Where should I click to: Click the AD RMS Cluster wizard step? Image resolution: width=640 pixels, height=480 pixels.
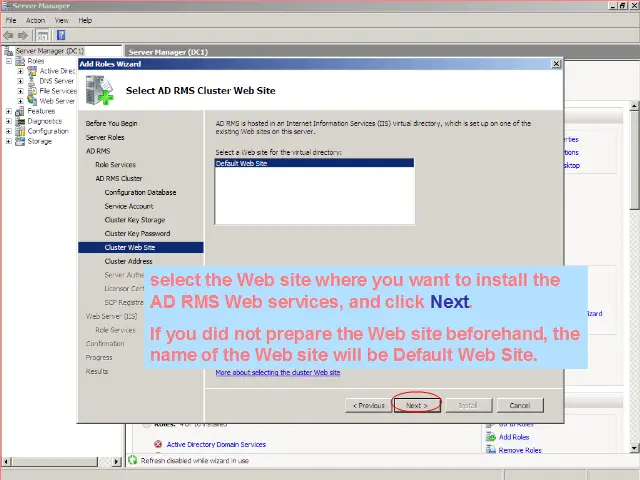tap(119, 178)
